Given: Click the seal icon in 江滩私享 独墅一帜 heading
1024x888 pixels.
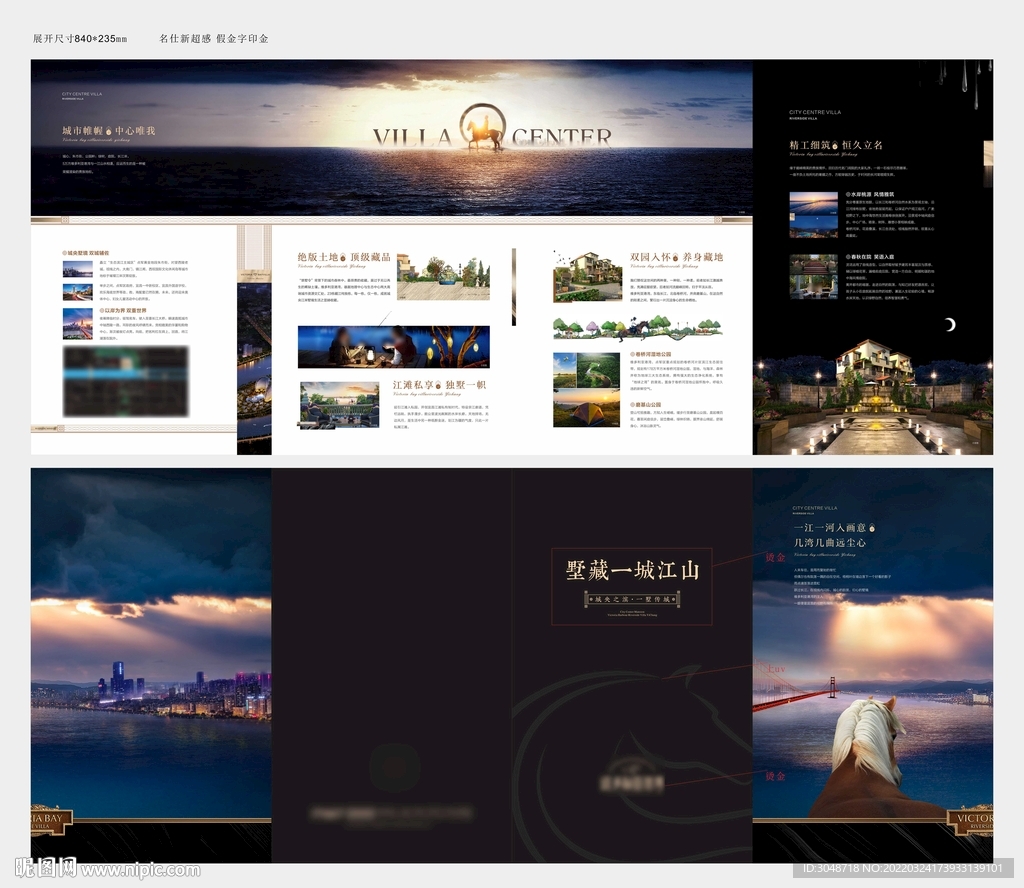Looking at the screenshot, I should click(439, 385).
